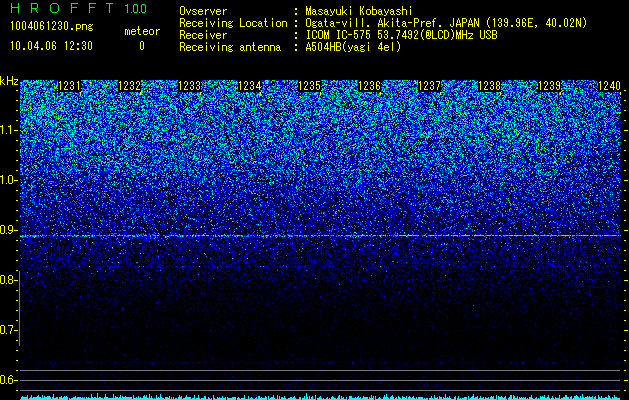Click the Receiving Location label

(x=233, y=23)
